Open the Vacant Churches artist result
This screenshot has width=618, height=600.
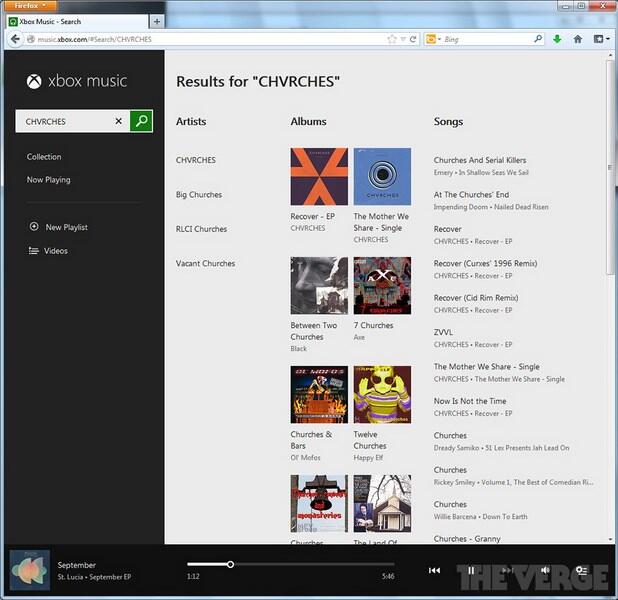205,263
